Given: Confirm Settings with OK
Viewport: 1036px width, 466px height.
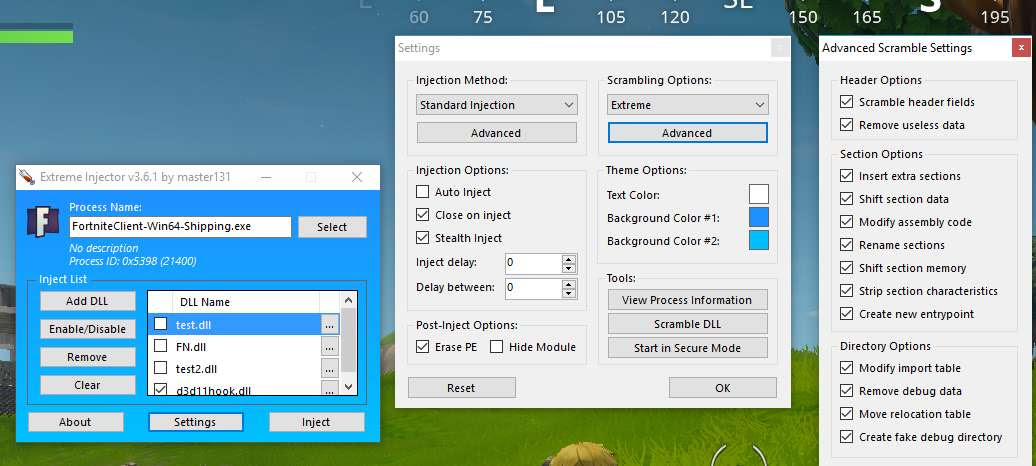Looking at the screenshot, I should (x=723, y=388).
